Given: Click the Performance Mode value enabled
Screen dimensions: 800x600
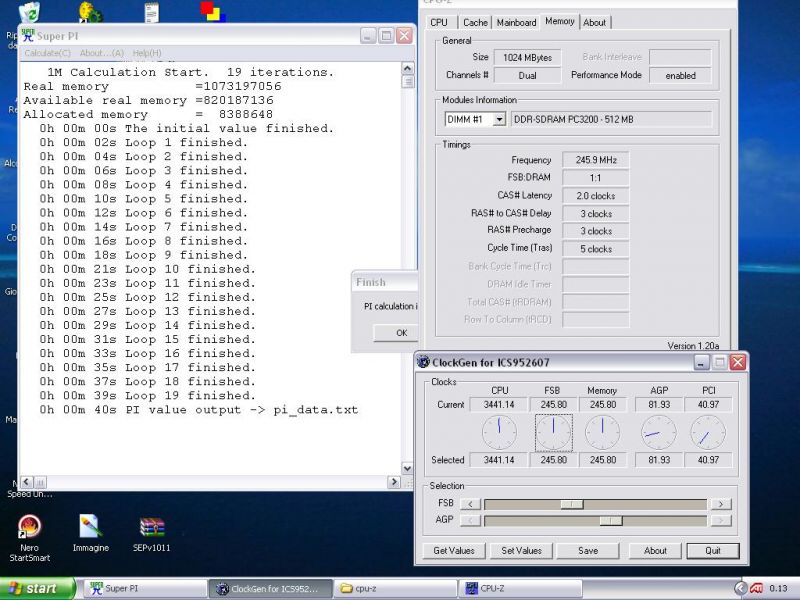Looking at the screenshot, I should click(680, 76).
